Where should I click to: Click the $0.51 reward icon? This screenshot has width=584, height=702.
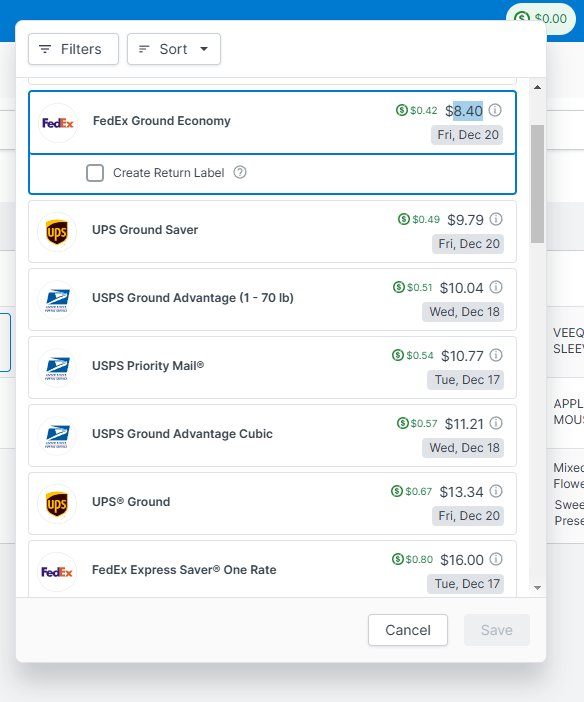click(399, 287)
